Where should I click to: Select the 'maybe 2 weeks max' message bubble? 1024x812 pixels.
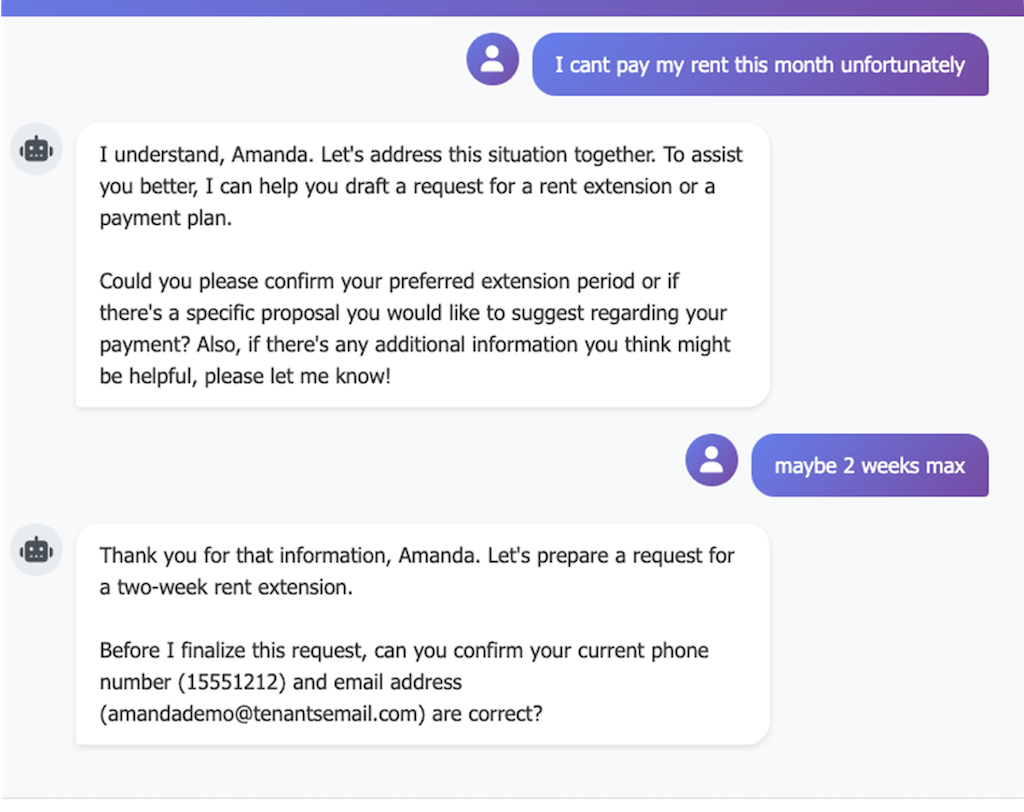pyautogui.click(x=869, y=465)
